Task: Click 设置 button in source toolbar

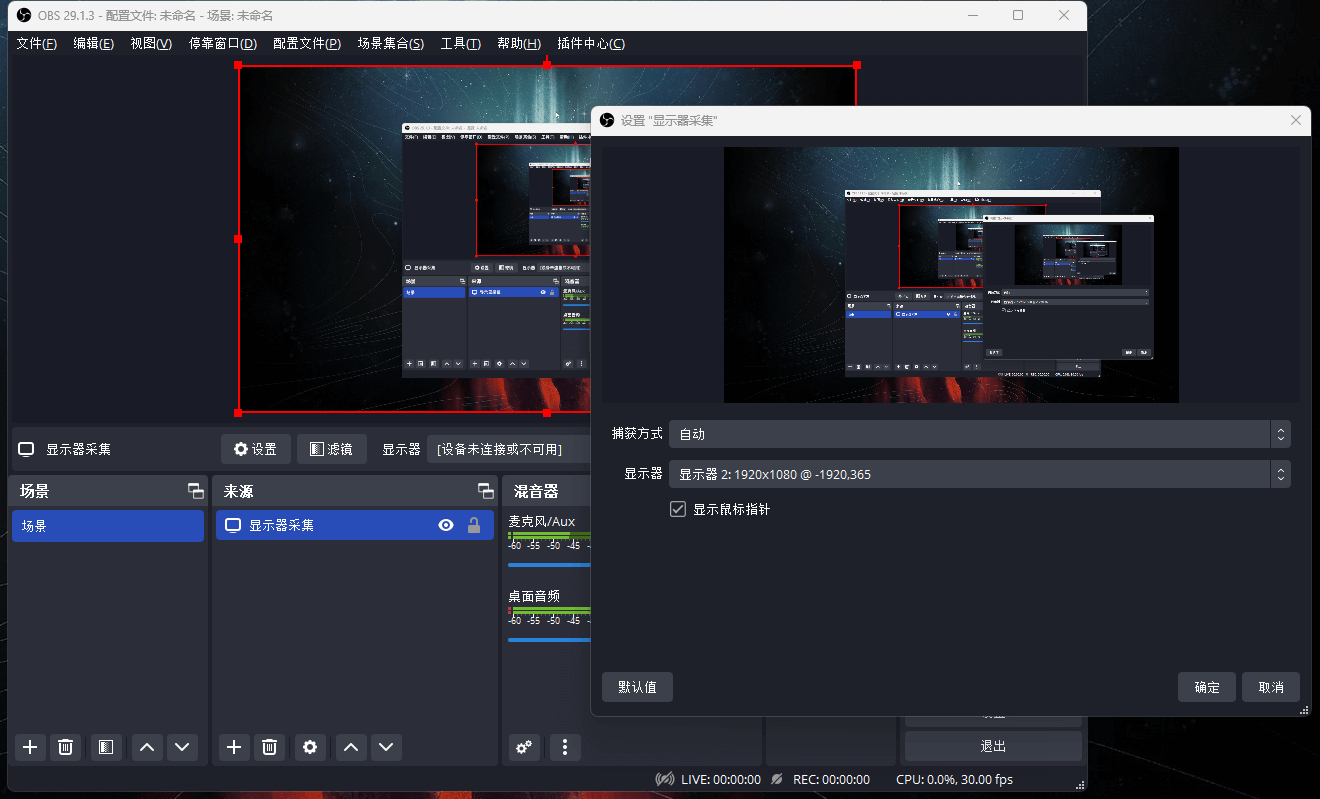Action: pyautogui.click(x=256, y=449)
